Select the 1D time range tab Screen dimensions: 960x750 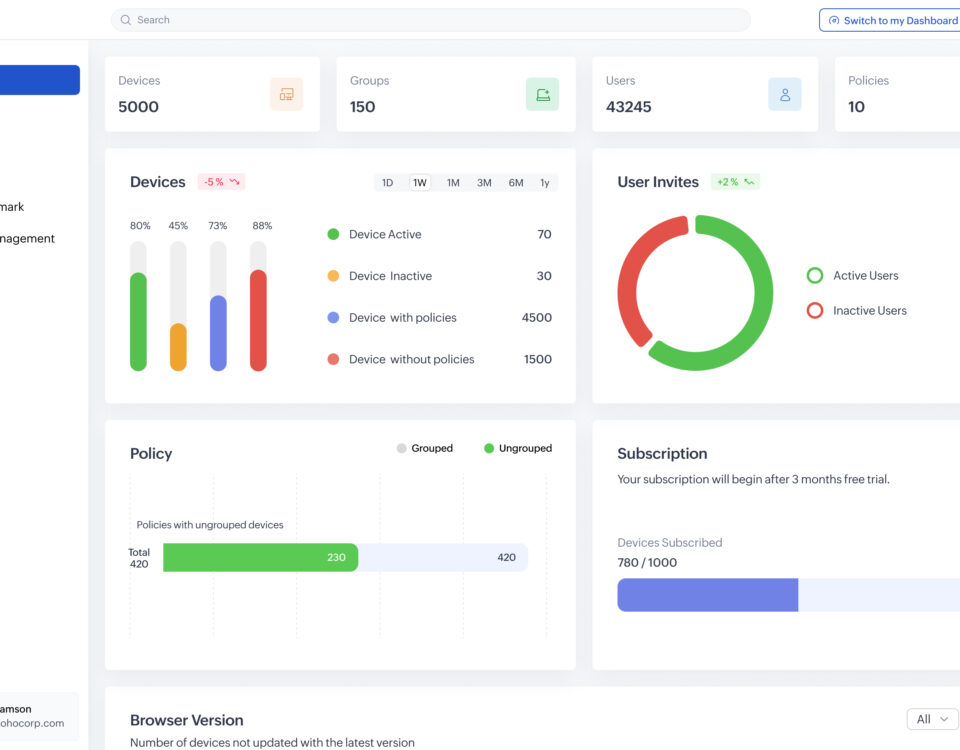coord(387,183)
